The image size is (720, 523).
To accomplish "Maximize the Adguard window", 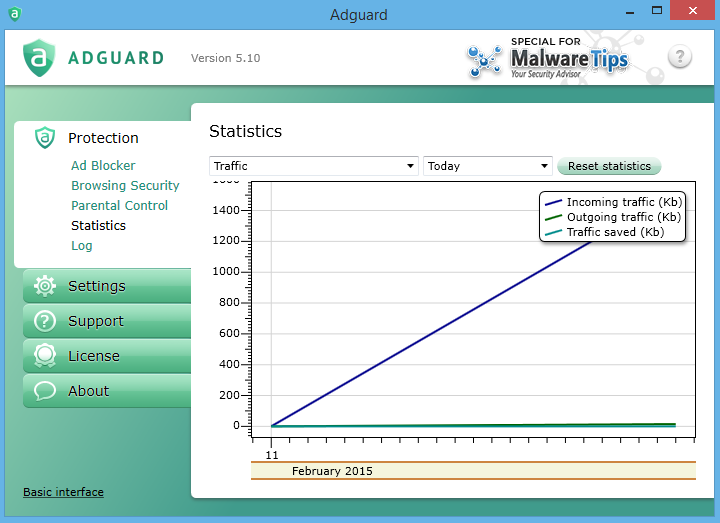I will (x=657, y=11).
